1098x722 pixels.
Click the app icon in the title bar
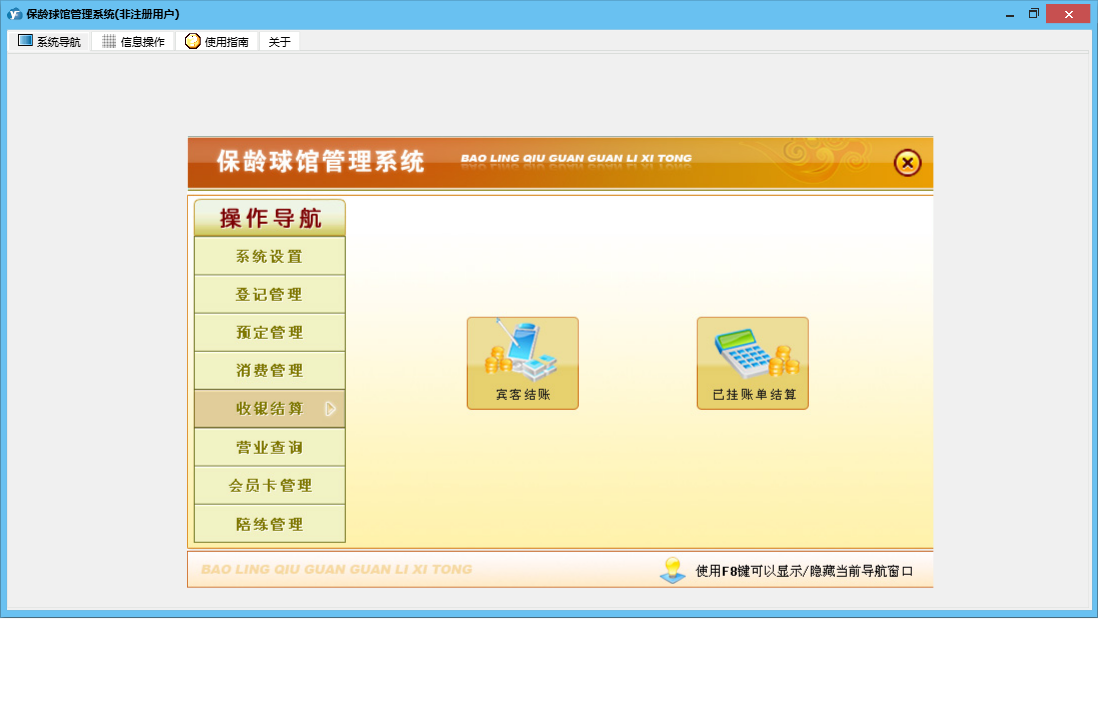point(14,13)
